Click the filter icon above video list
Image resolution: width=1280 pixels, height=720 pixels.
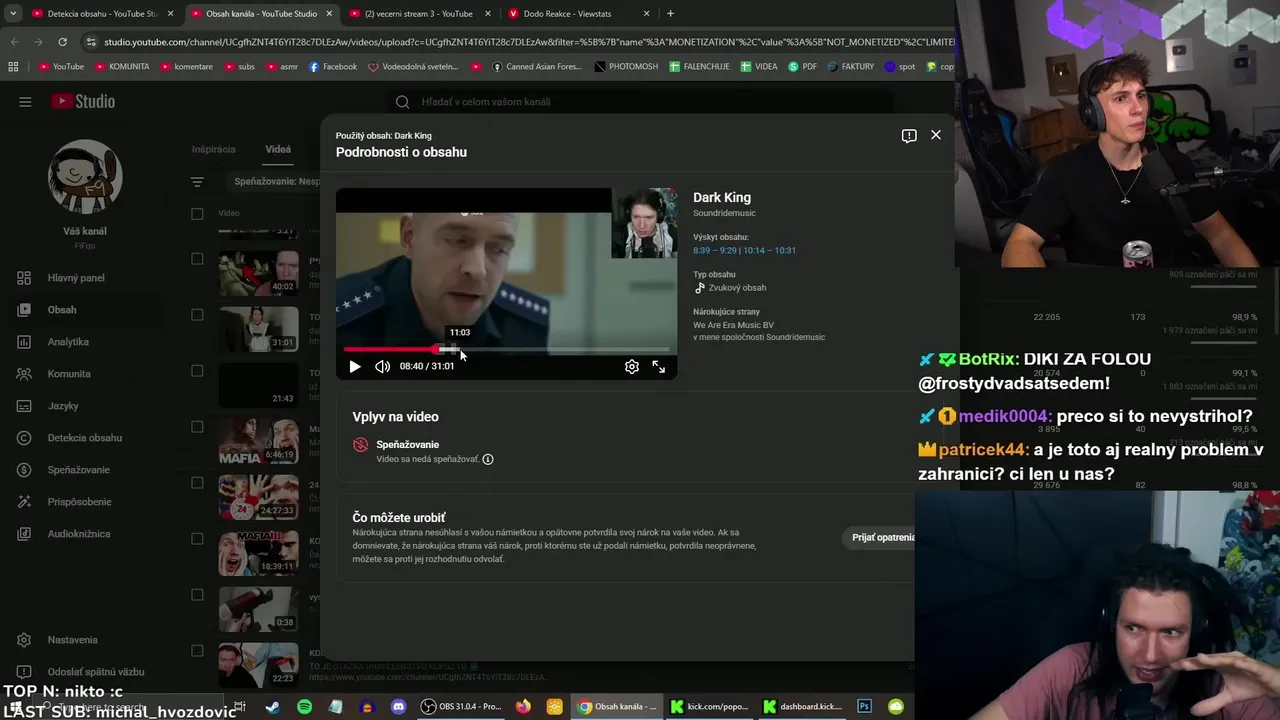(197, 182)
